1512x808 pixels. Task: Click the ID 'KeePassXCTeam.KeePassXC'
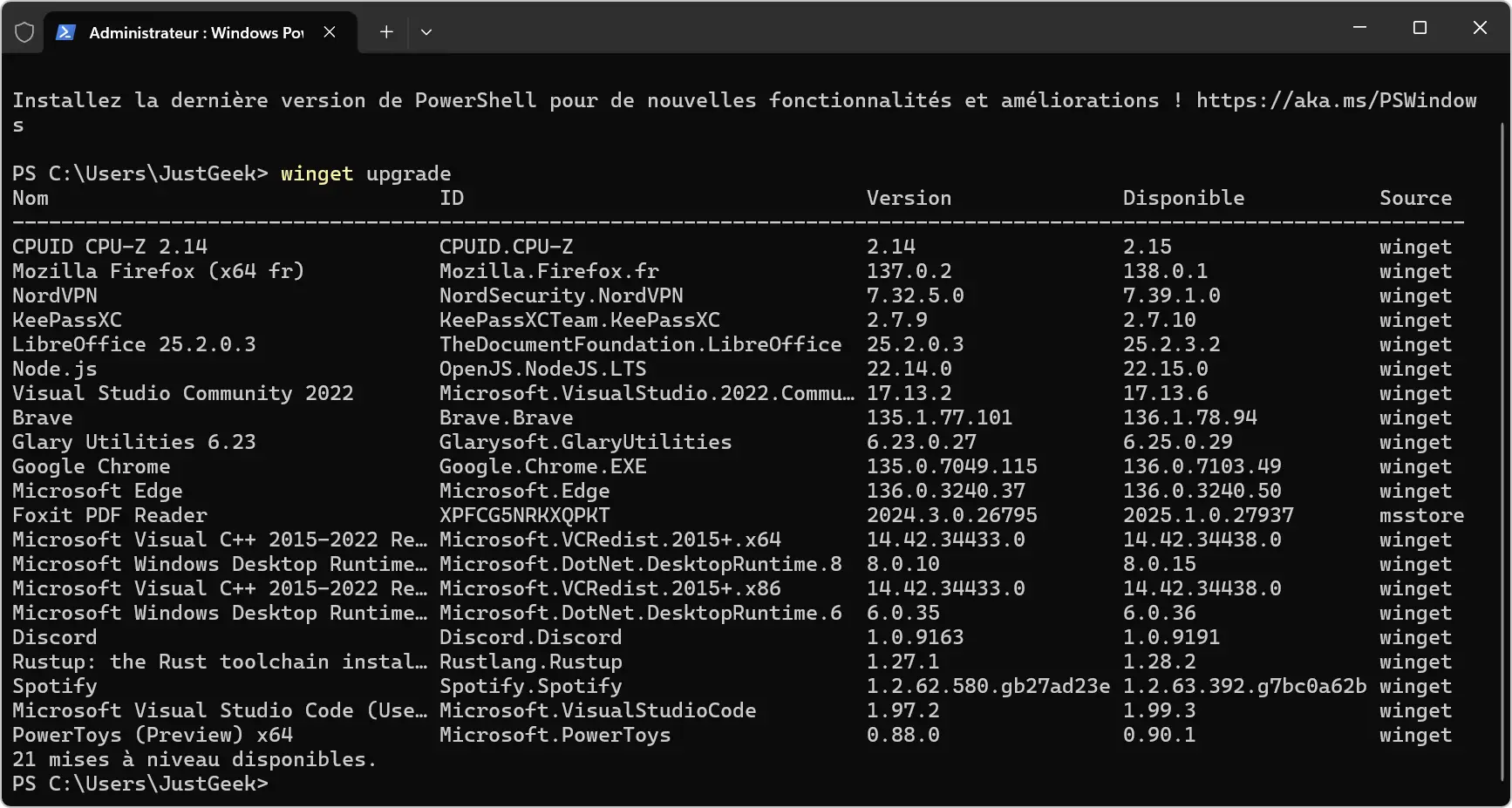tap(580, 320)
